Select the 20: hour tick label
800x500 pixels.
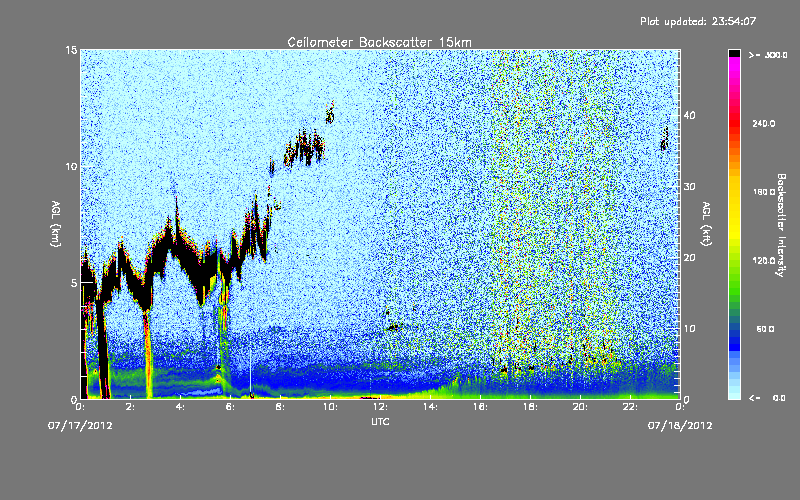click(581, 407)
